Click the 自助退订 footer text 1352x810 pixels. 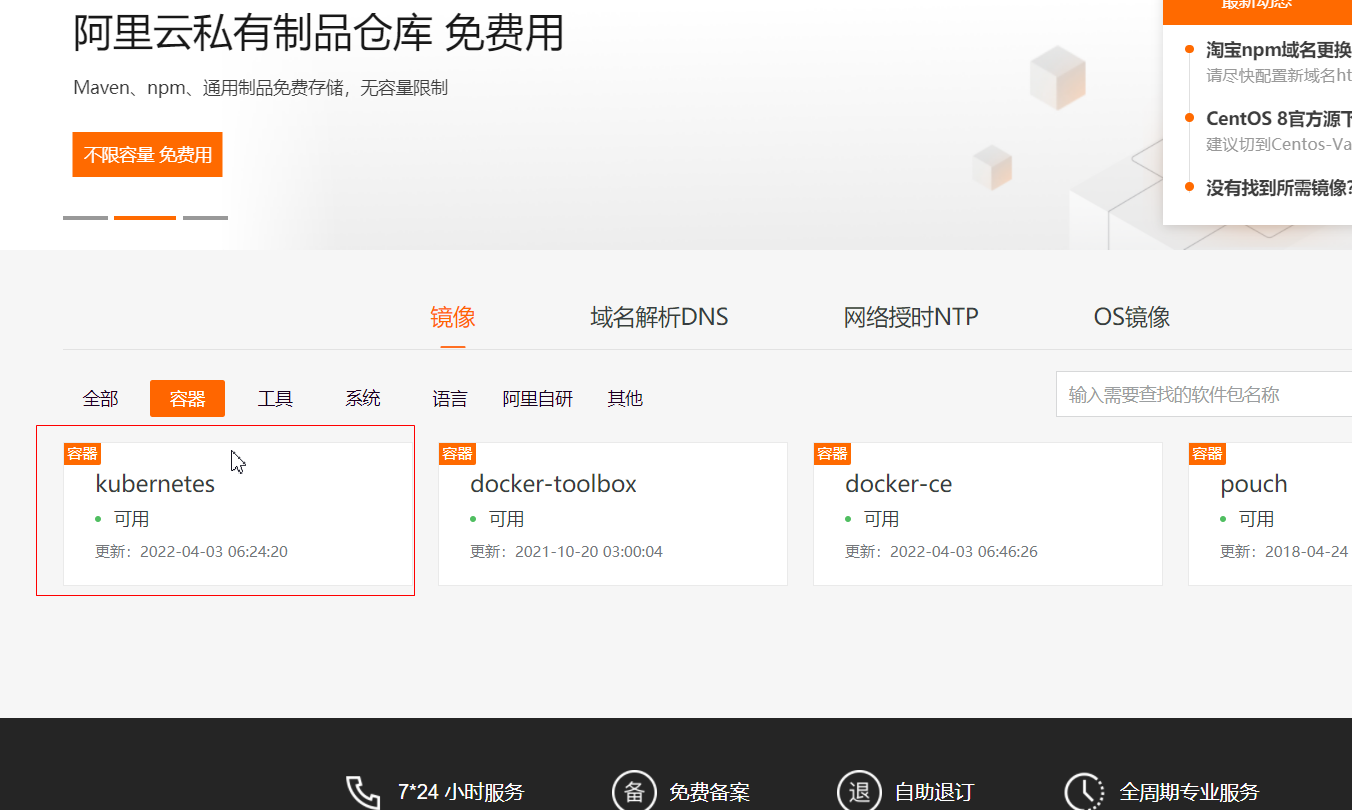(935, 793)
